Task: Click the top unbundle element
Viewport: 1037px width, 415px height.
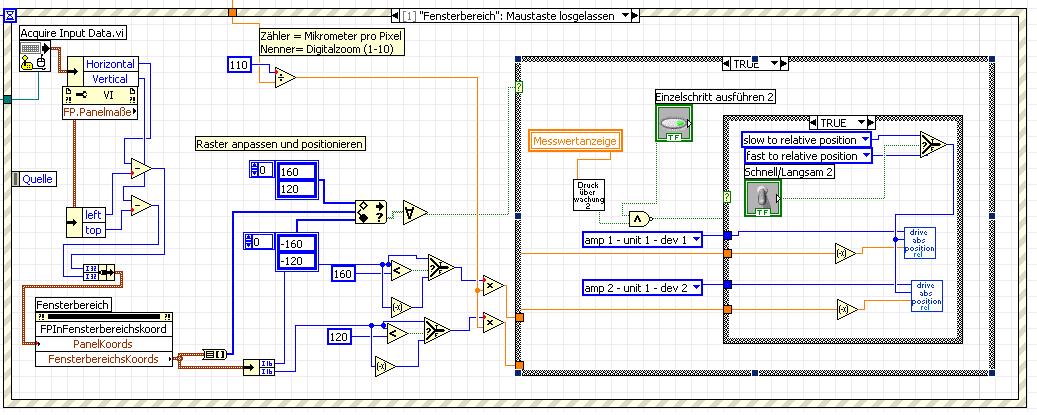Action: point(93,230)
